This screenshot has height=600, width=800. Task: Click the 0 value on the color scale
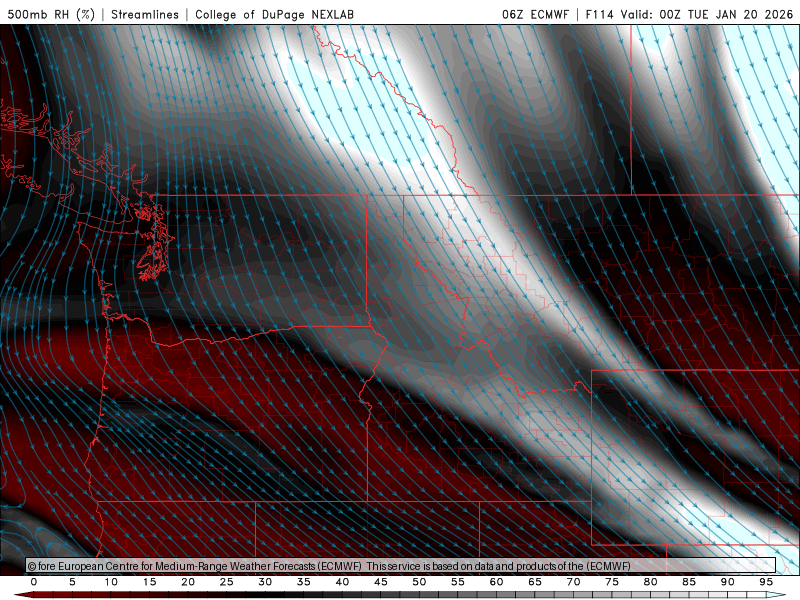click(34, 582)
